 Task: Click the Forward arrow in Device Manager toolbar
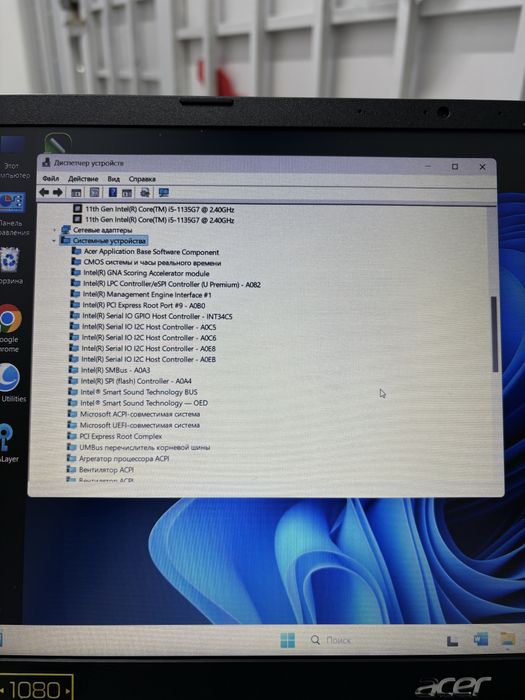coord(58,192)
